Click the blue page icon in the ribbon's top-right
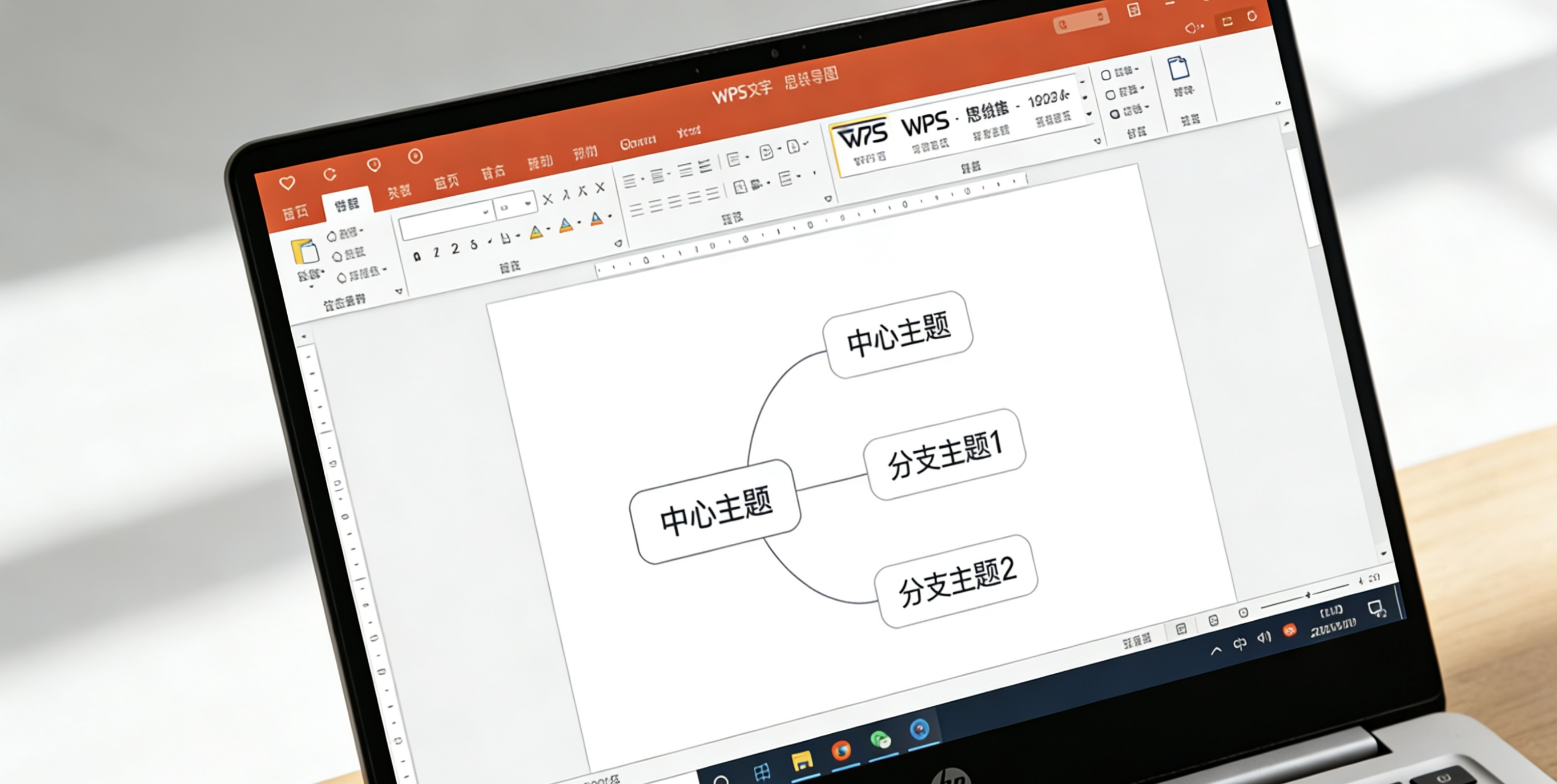 [x=1178, y=68]
